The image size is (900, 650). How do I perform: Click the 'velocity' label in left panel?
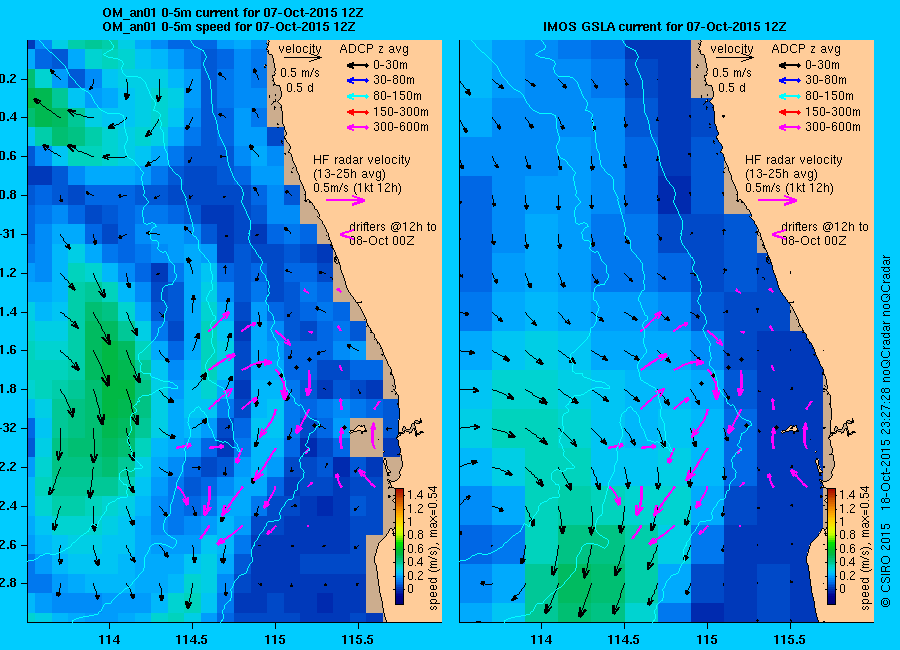pyautogui.click(x=300, y=49)
